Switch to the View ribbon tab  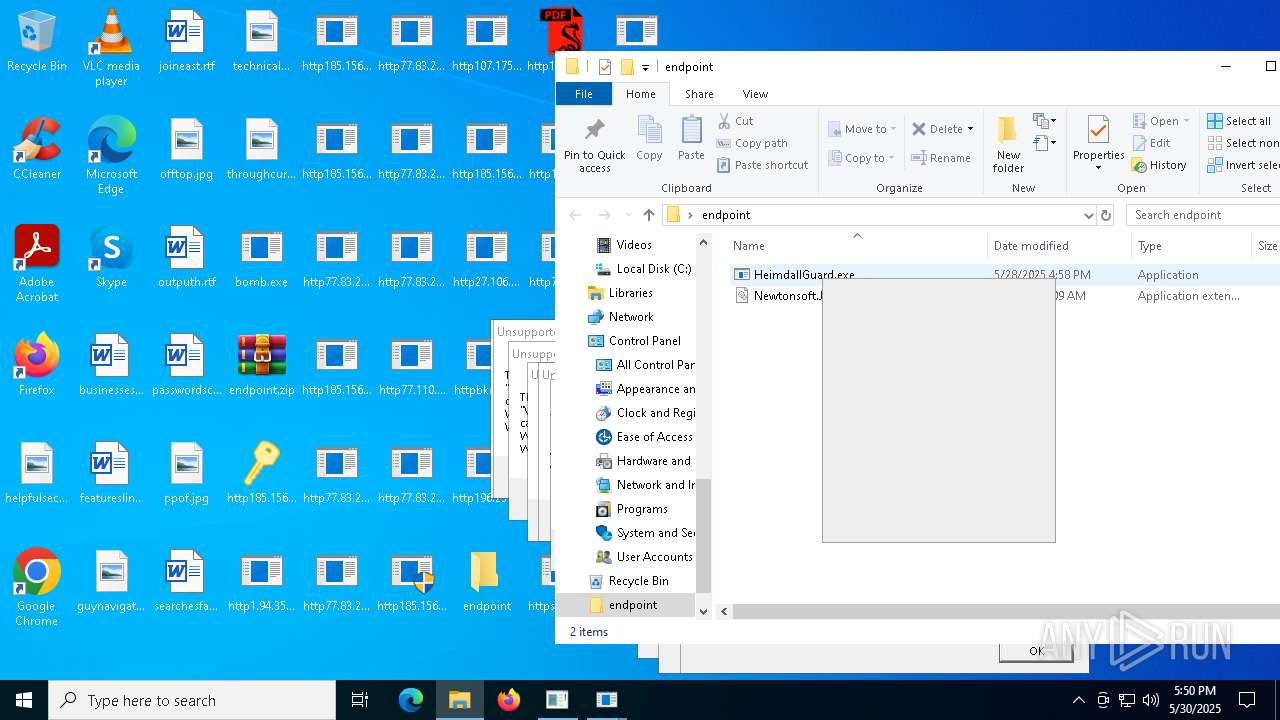pos(755,94)
